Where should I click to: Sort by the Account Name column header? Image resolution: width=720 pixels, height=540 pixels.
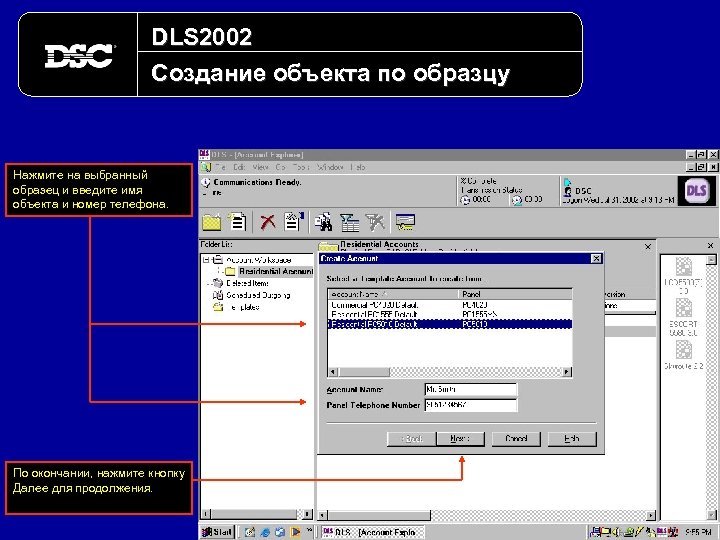(x=394, y=294)
